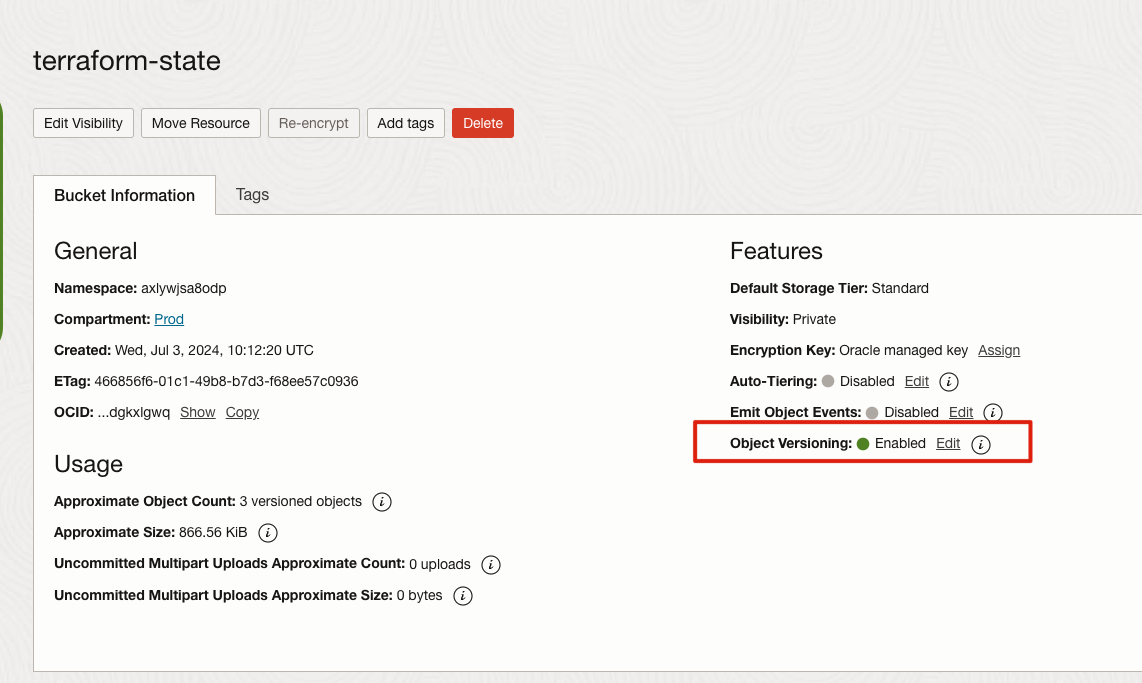Show info for Multipart Uploads Approximate Size
The height and width of the screenshot is (683, 1142).
(463, 596)
